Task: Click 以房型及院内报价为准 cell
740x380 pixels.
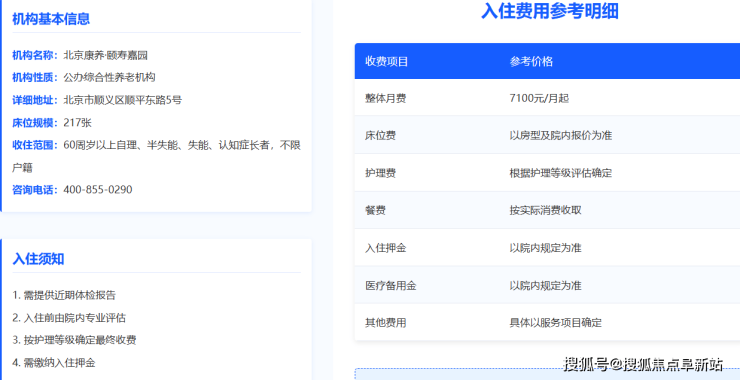Action: click(561, 135)
